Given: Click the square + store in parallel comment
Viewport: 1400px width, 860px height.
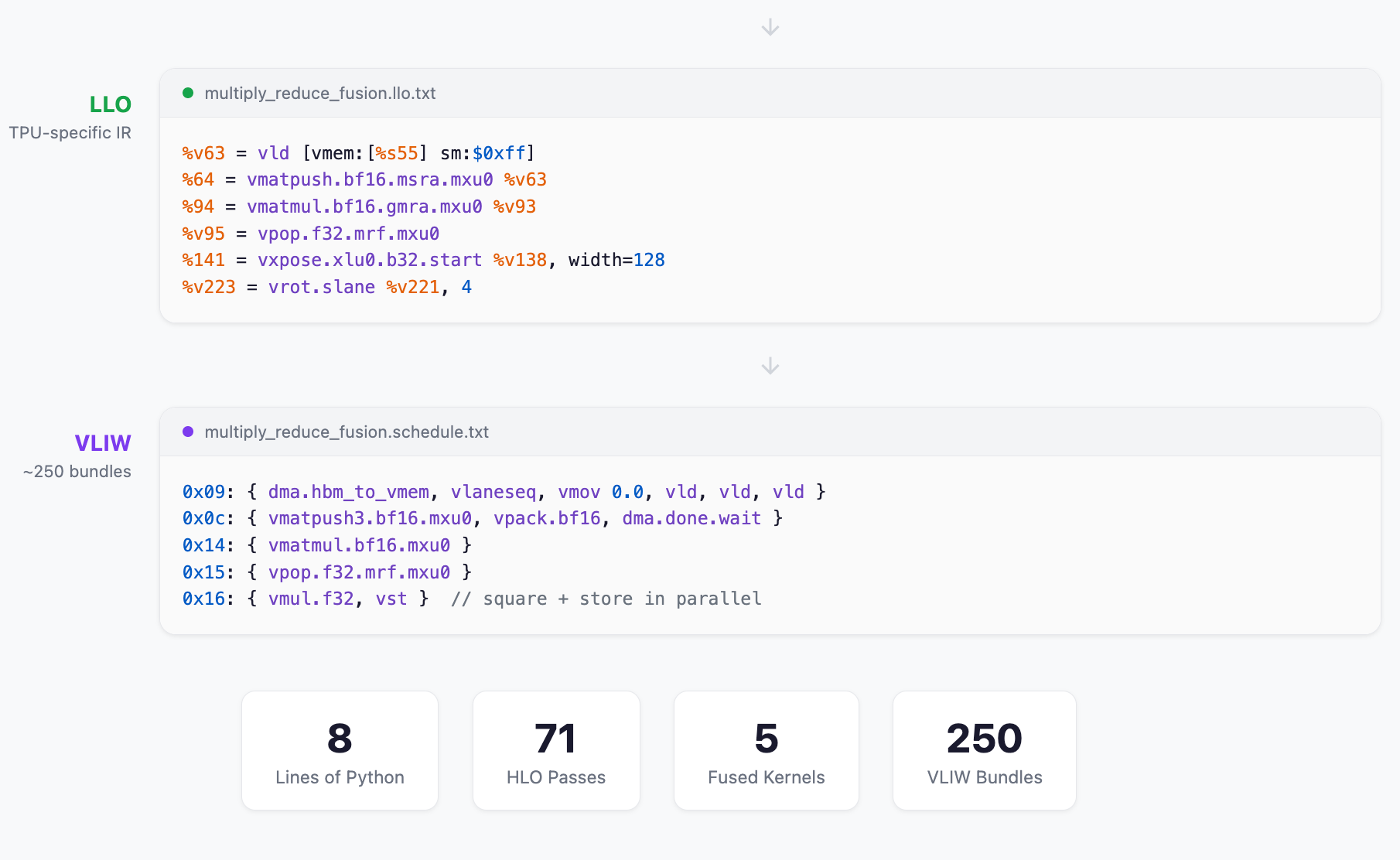Looking at the screenshot, I should pos(606,599).
